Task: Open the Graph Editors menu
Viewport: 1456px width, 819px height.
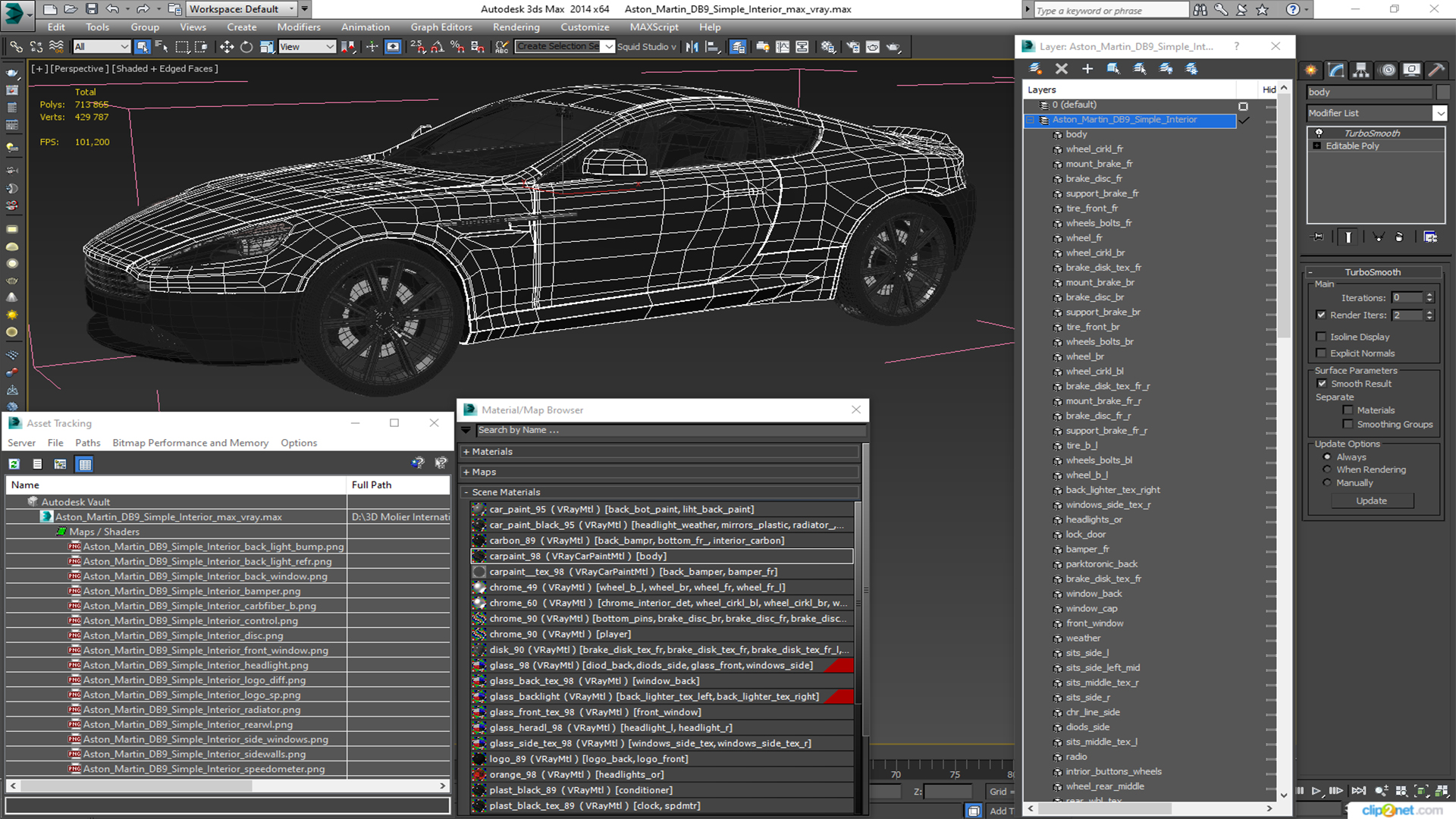Action: click(441, 27)
